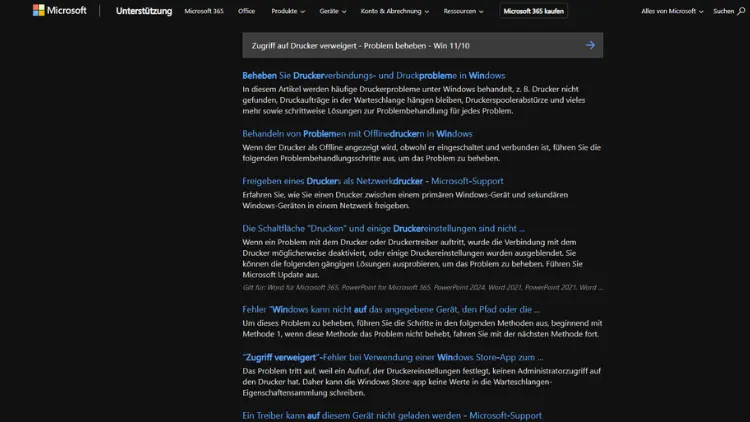The height and width of the screenshot is (422, 750).
Task: Click description starting "Um dieses Problem zu beheben"
Action: pos(422,329)
